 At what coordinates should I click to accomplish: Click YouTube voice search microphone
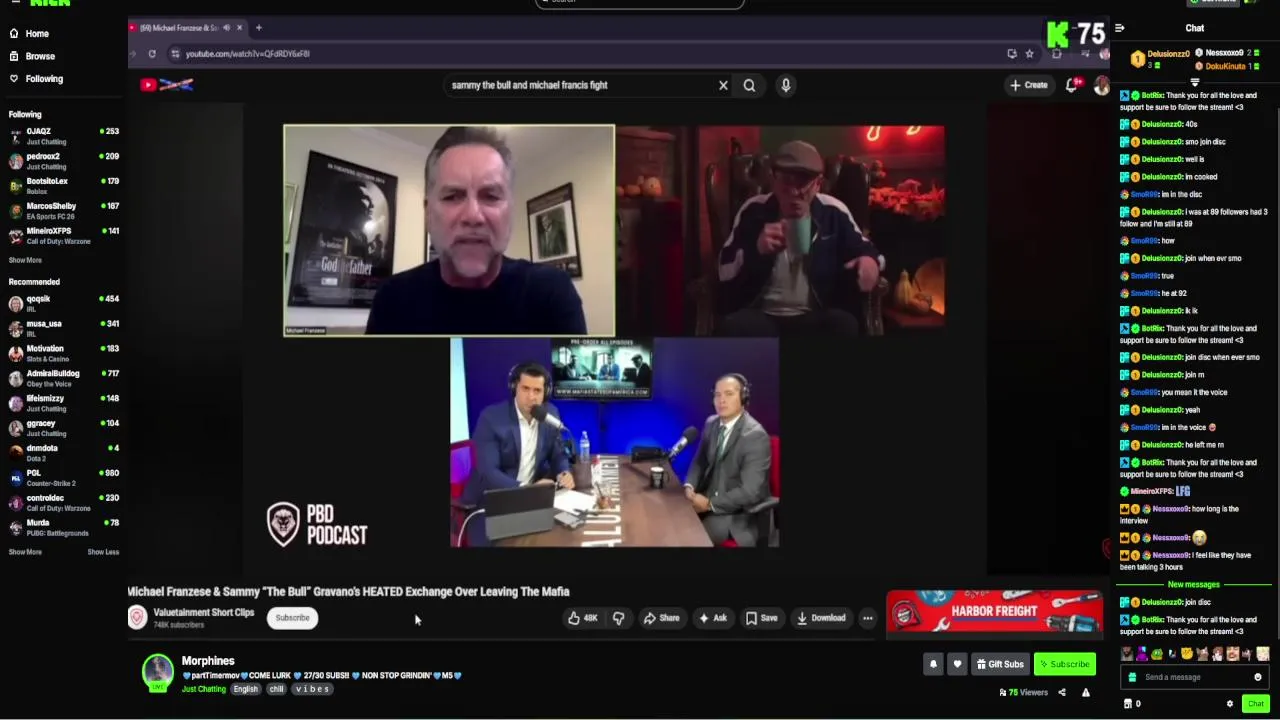point(786,85)
